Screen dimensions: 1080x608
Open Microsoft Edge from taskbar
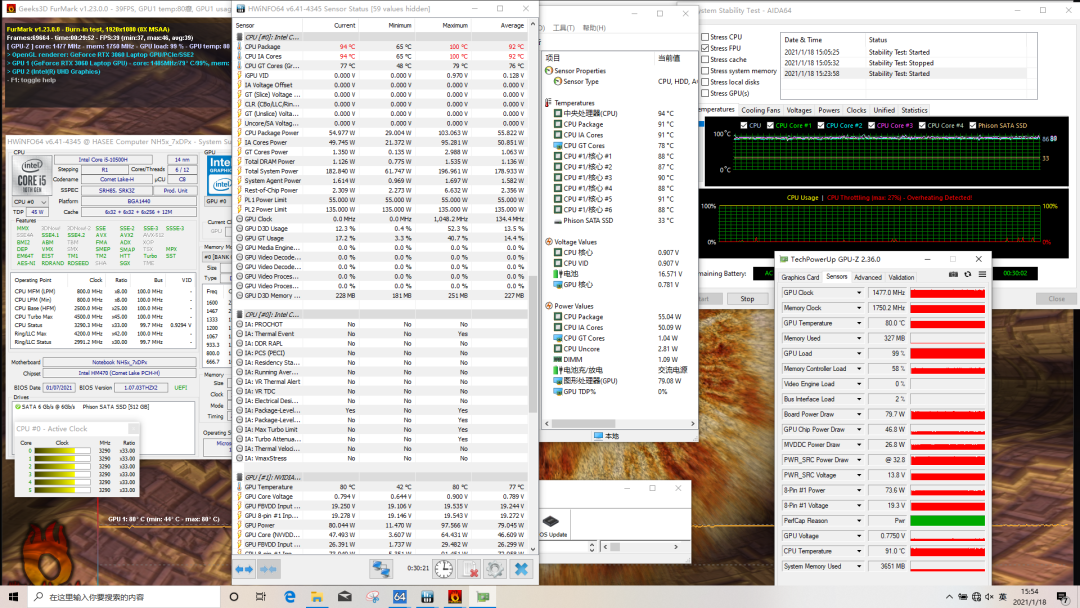click(x=290, y=597)
